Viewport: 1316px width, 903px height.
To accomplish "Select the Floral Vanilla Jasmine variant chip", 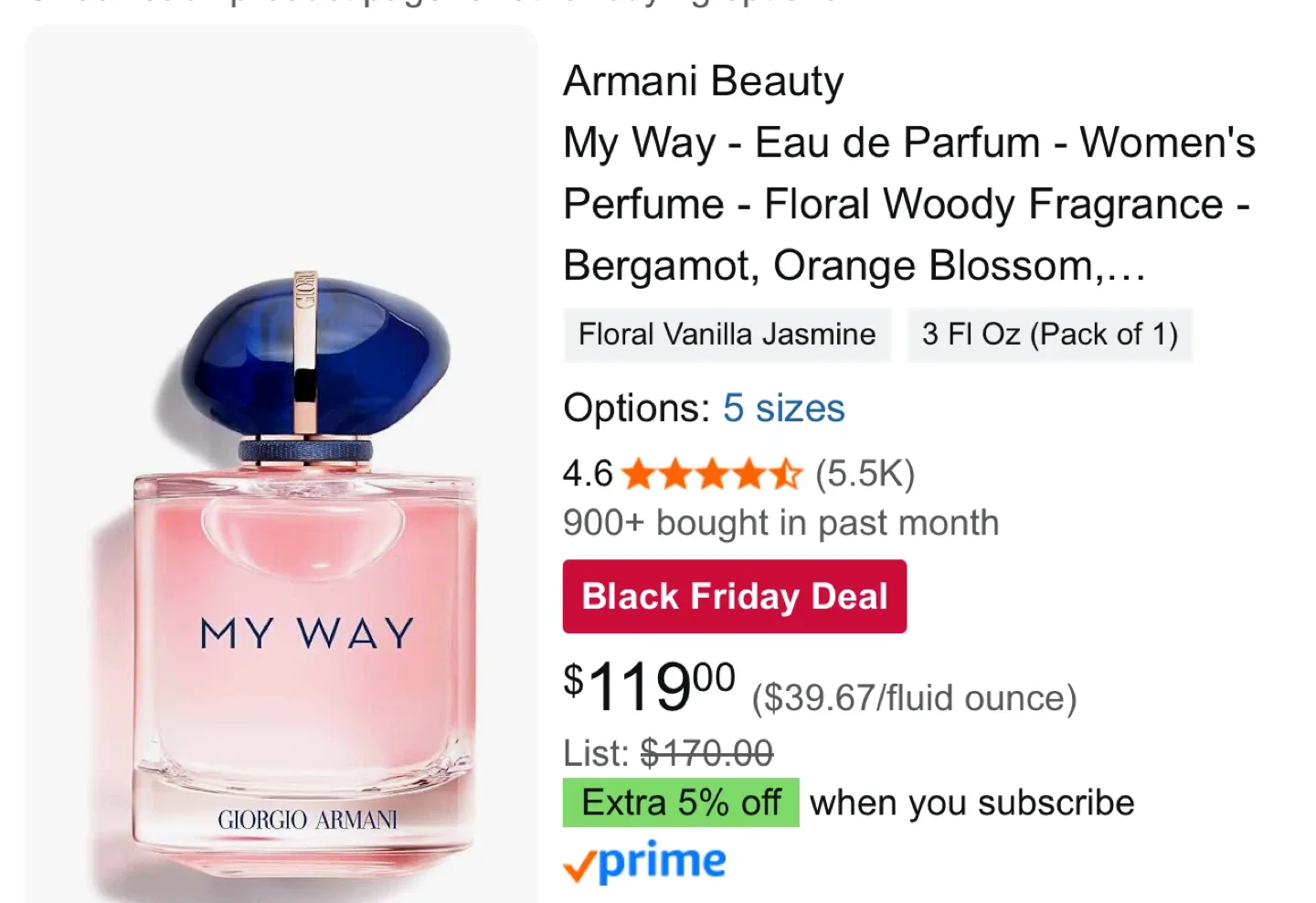I will [x=726, y=335].
